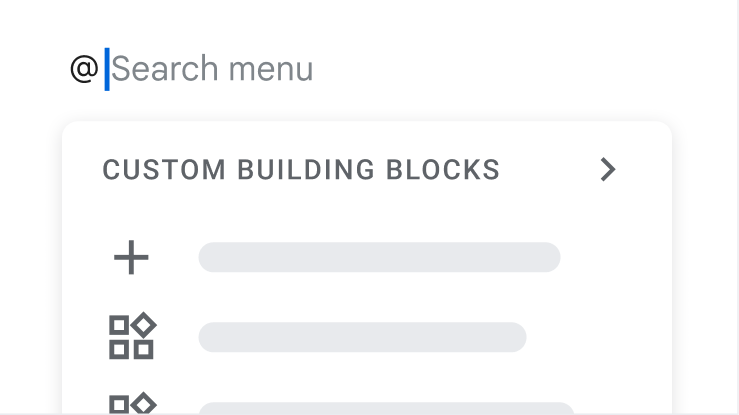This screenshot has width=739, height=415.
Task: Click the Custom Building Blocks section header
Action: tap(301, 170)
